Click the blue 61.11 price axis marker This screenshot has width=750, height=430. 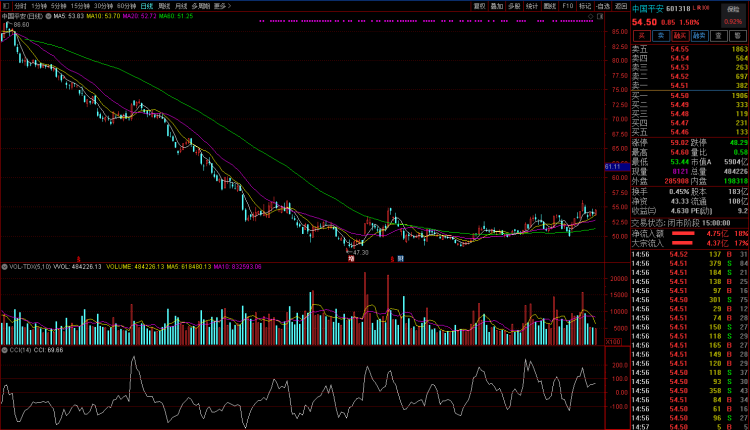(613, 166)
